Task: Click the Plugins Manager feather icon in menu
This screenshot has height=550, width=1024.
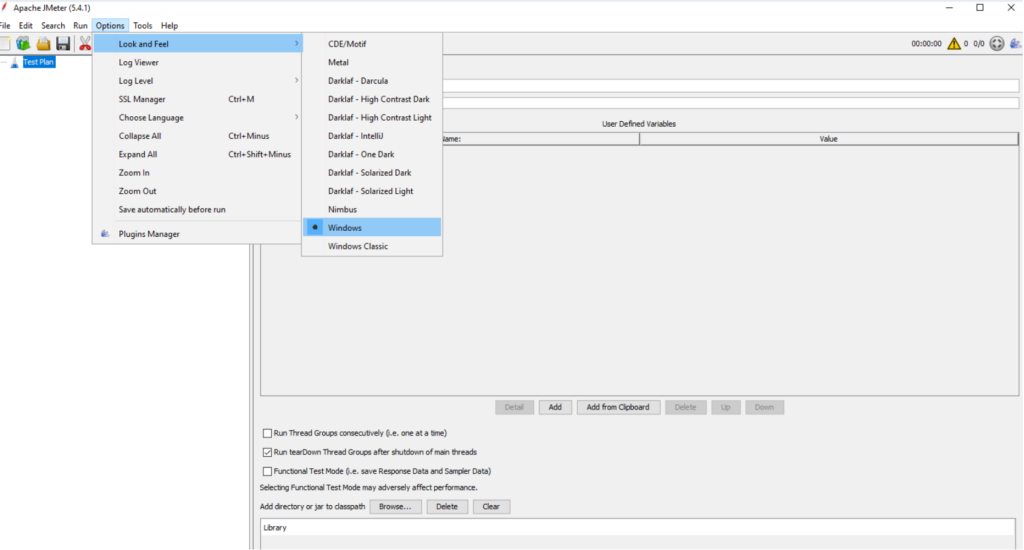Action: click(105, 234)
